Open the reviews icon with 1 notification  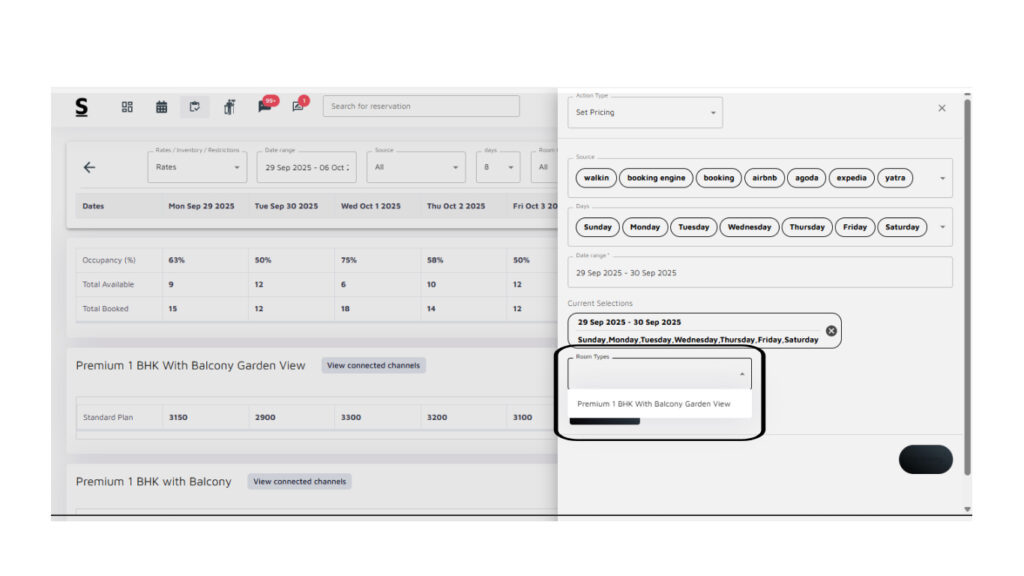(x=298, y=106)
